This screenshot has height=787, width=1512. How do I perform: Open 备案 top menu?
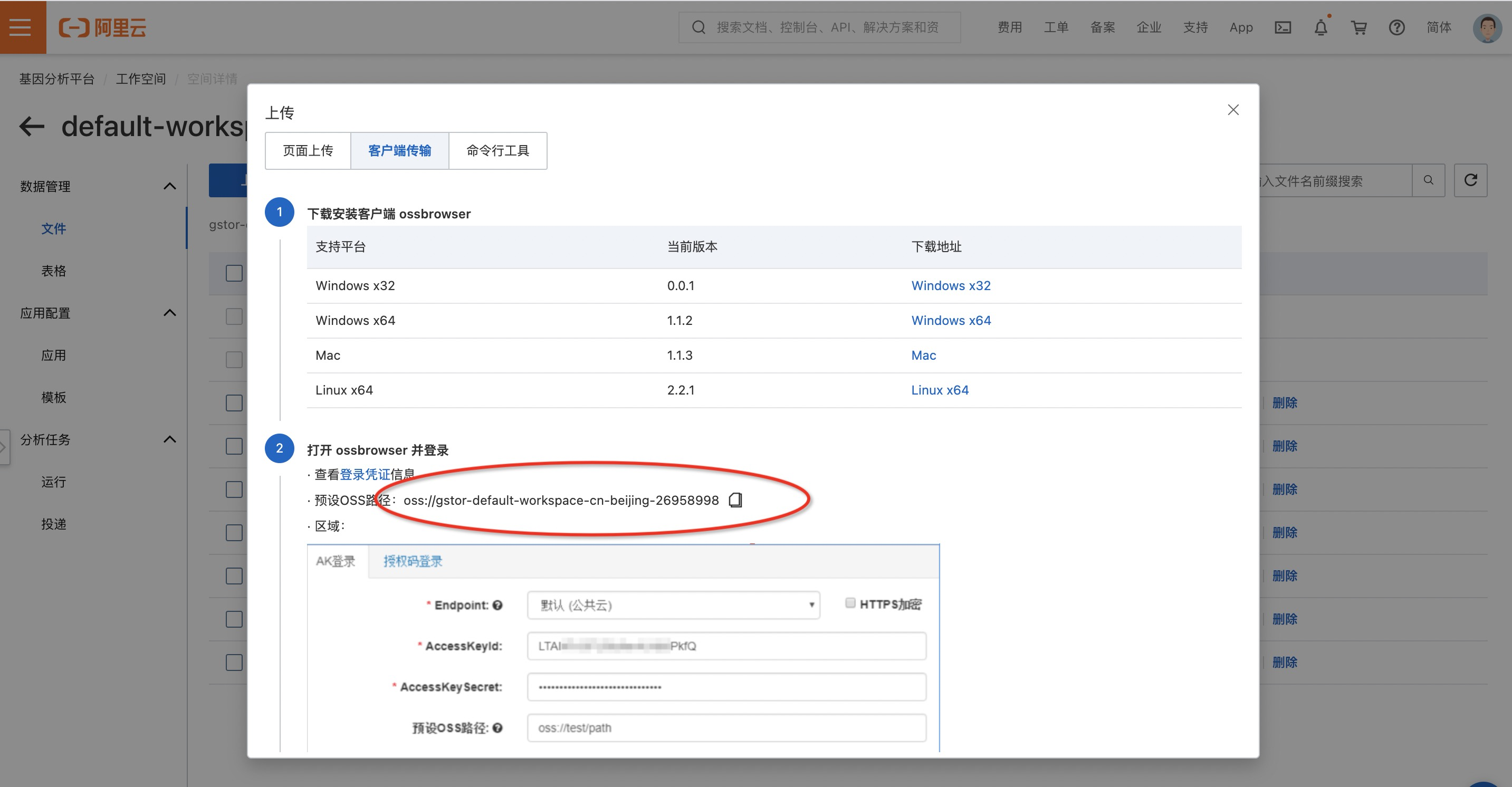1102,27
